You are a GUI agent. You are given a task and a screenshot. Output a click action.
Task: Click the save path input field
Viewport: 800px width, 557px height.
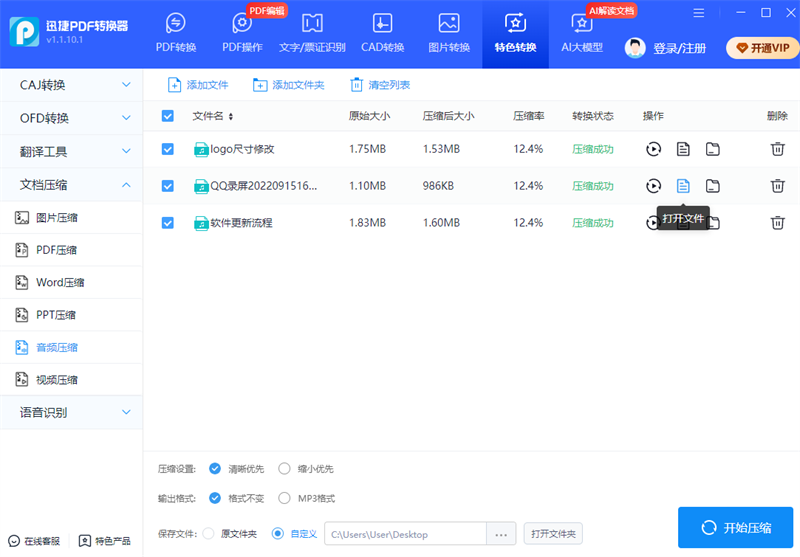(x=405, y=534)
